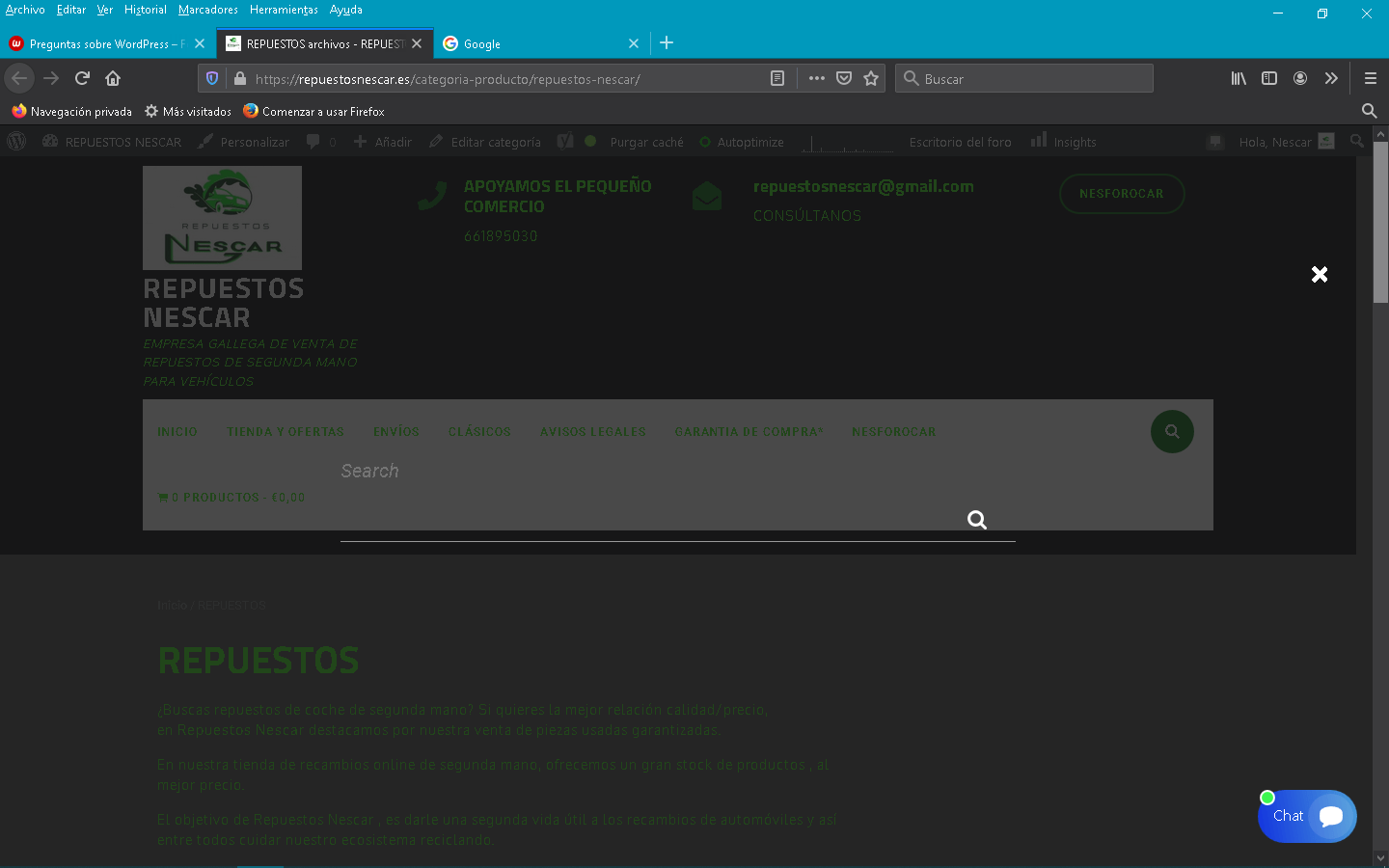Open Más visitados bookmark folder
1389x868 pixels.
click(x=188, y=111)
